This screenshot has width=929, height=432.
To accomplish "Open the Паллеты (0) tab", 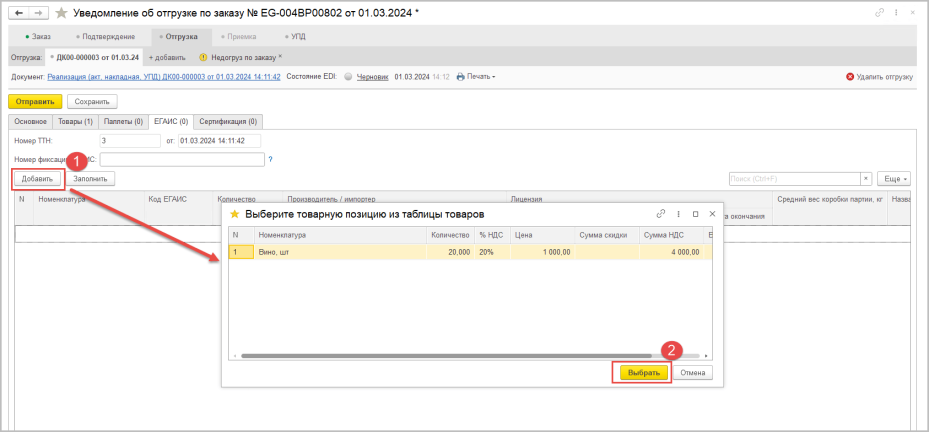I will pyautogui.click(x=123, y=121).
